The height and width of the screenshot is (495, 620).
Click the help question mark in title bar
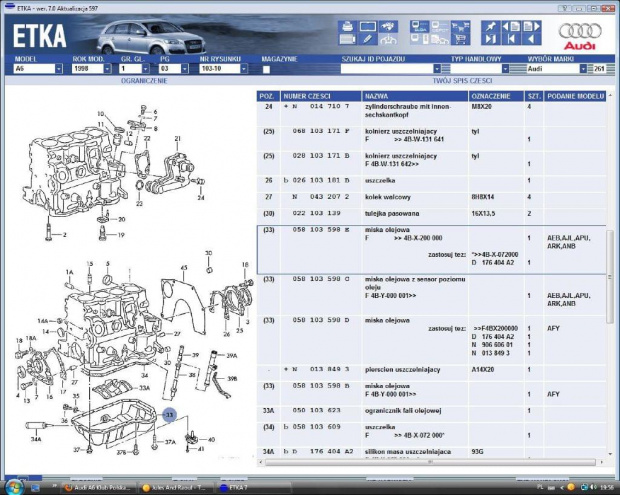pyautogui.click(x=565, y=8)
